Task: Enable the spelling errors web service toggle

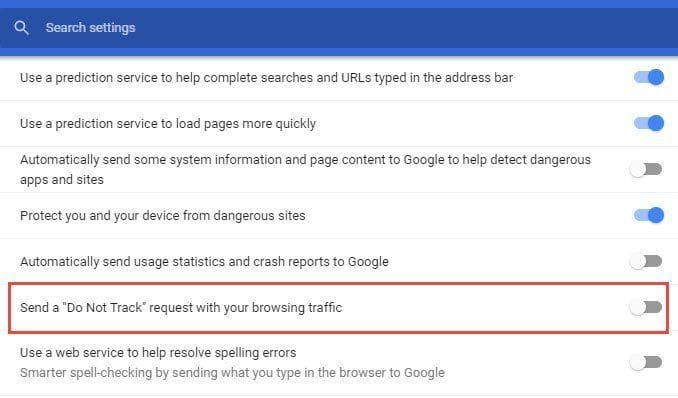Action: coord(646,362)
